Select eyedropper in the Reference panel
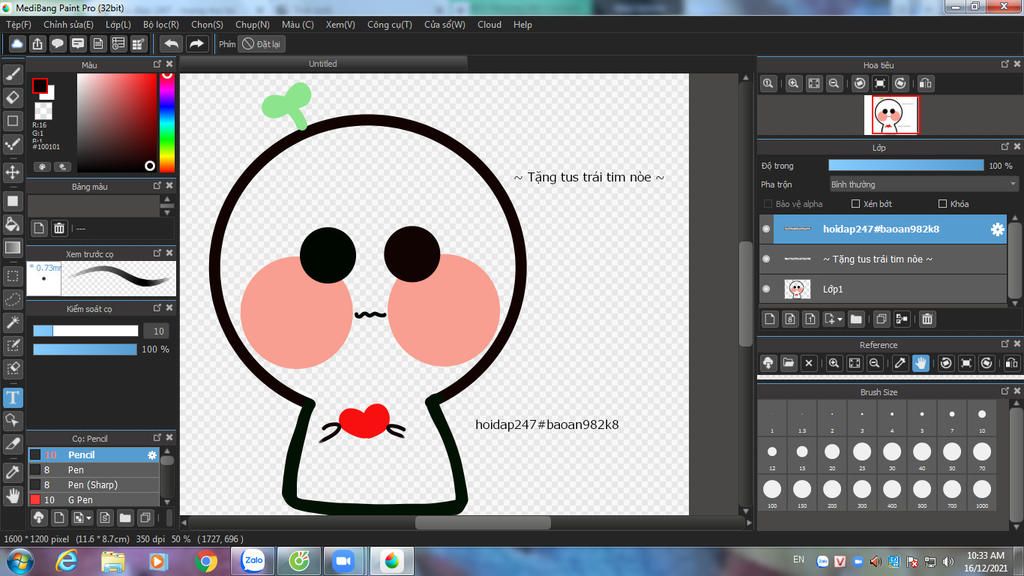1024x576 pixels. [x=900, y=363]
